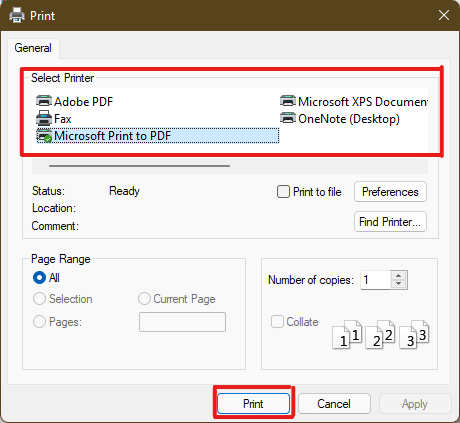
Task: Select the Adobe PDF printer icon
Action: pyautogui.click(x=44, y=101)
